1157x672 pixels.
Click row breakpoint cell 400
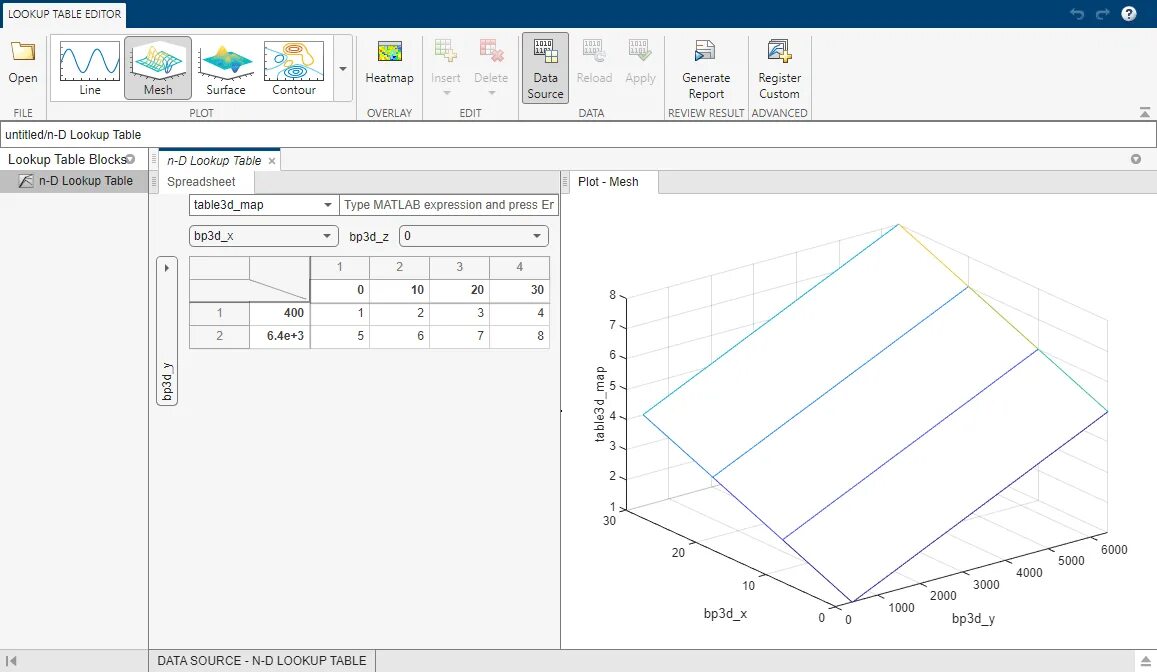click(280, 313)
